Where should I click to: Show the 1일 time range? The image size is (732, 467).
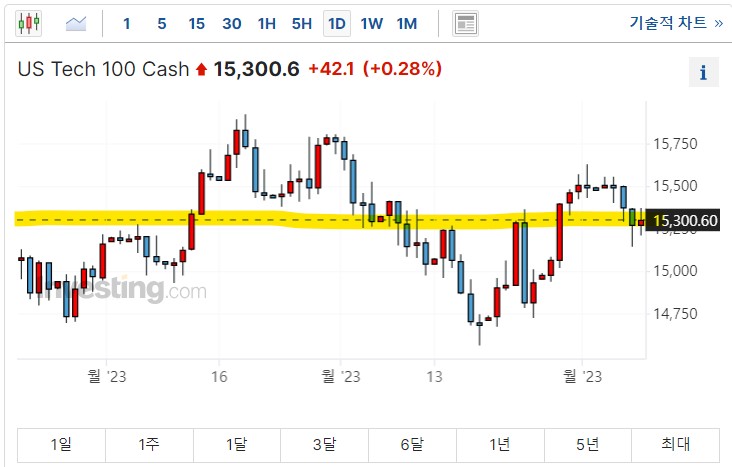coord(62,444)
